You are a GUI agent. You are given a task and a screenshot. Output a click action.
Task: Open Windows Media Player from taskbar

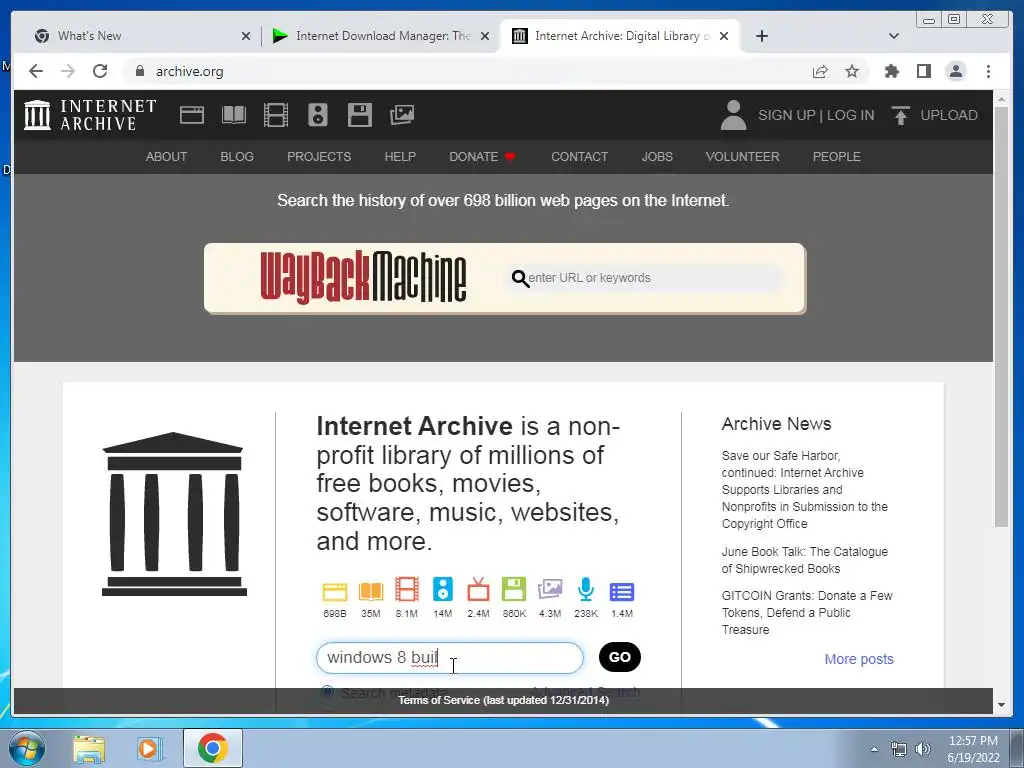tap(149, 748)
